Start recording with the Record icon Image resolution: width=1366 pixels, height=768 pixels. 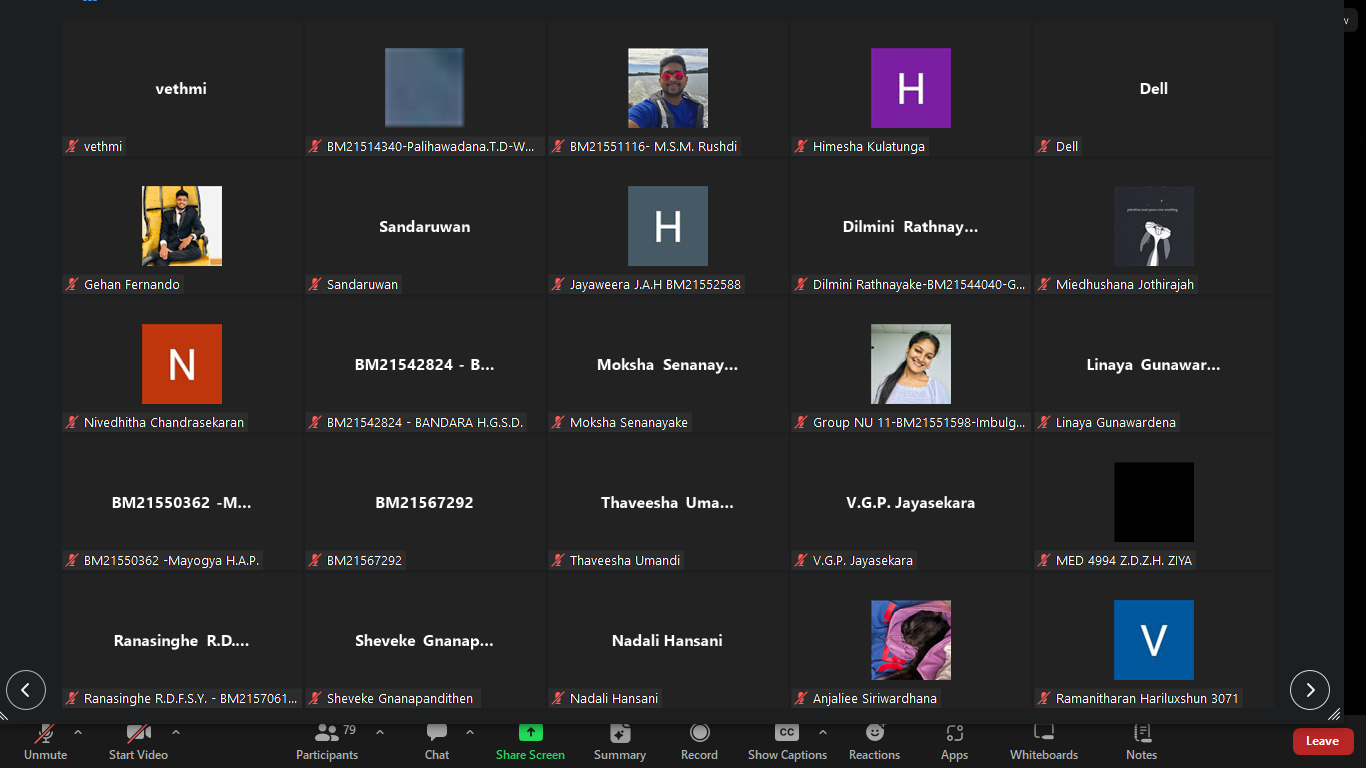click(699, 741)
